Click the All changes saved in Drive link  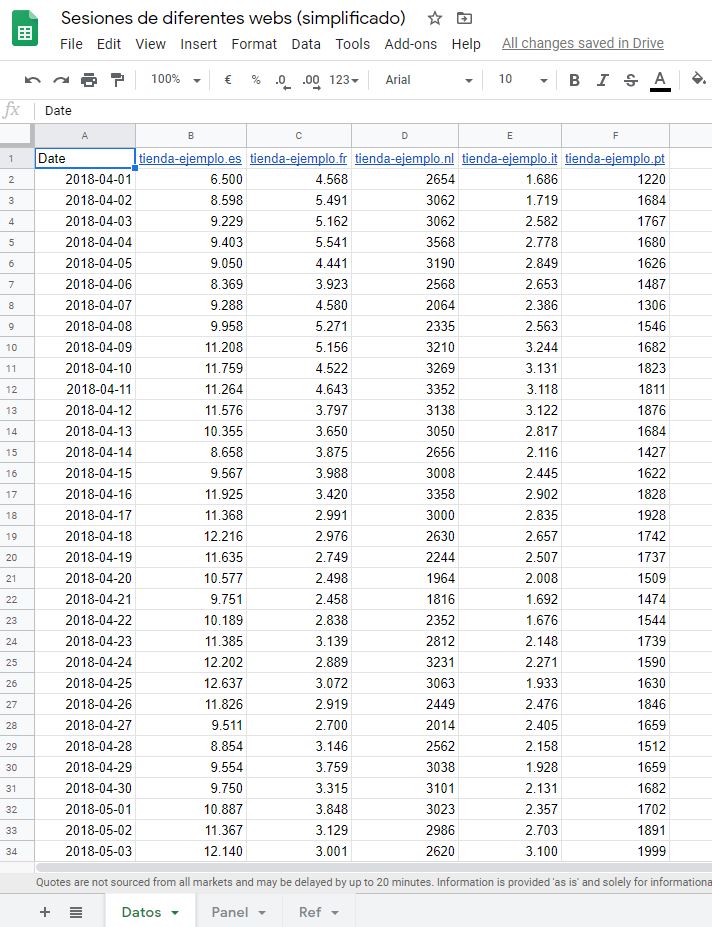(x=582, y=43)
